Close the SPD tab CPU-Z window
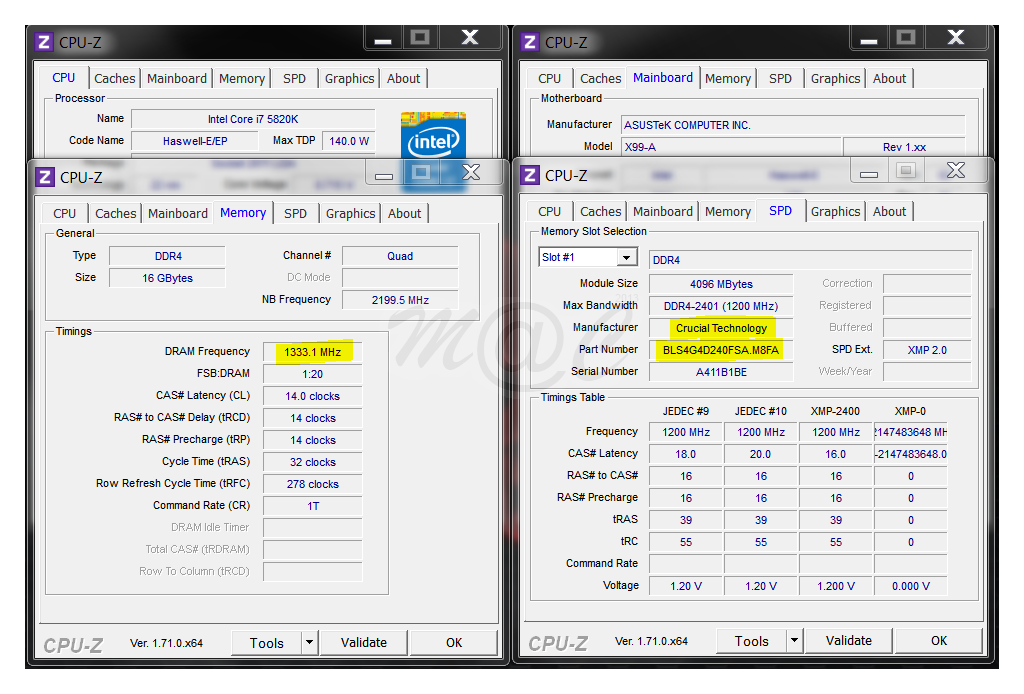 [956, 171]
